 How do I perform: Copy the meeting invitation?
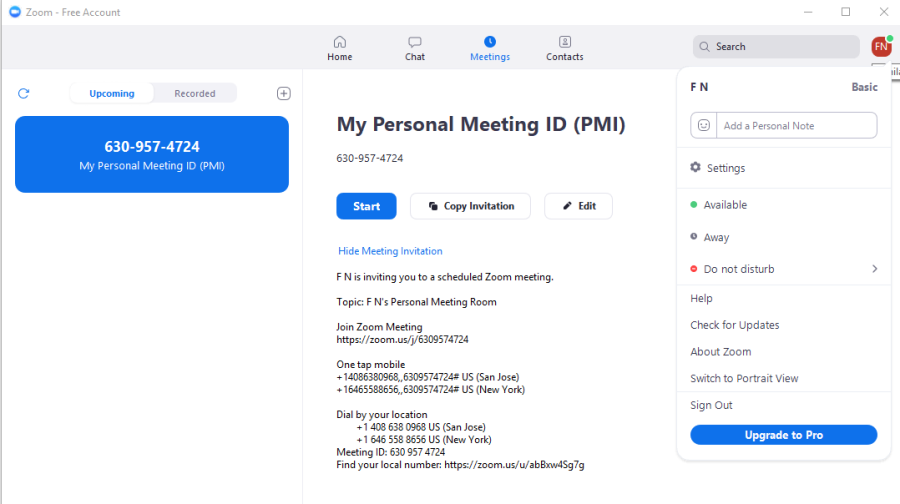470,206
